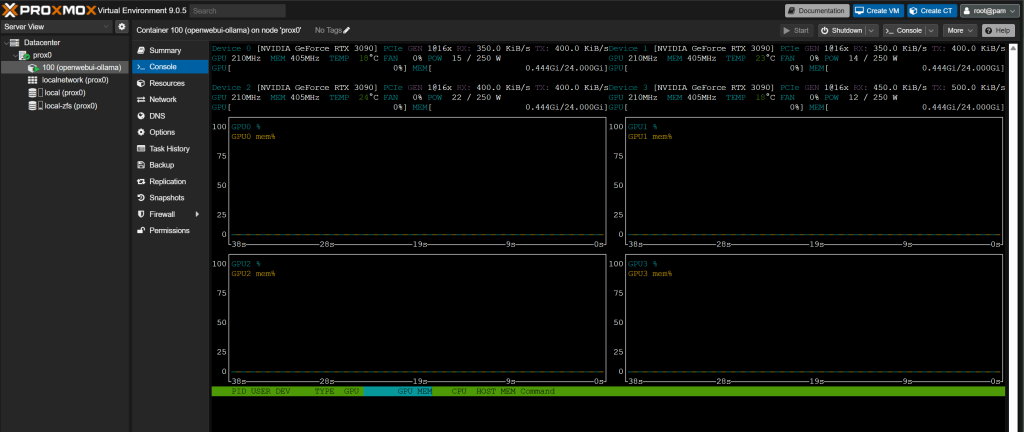Click the Proxmox logo

(x=48, y=10)
